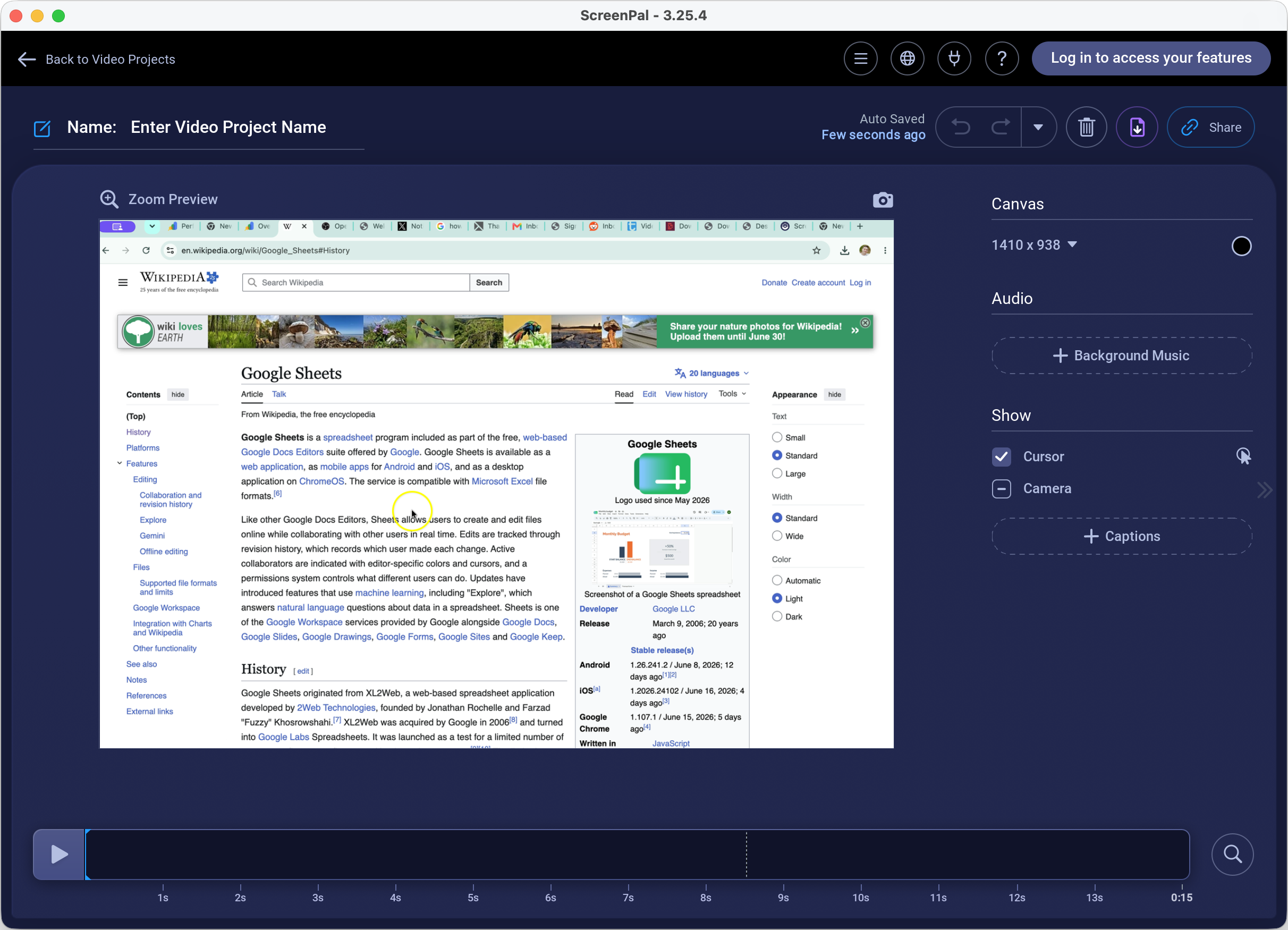Click the plug integrations icon
The height and width of the screenshot is (930, 1288).
(955, 58)
